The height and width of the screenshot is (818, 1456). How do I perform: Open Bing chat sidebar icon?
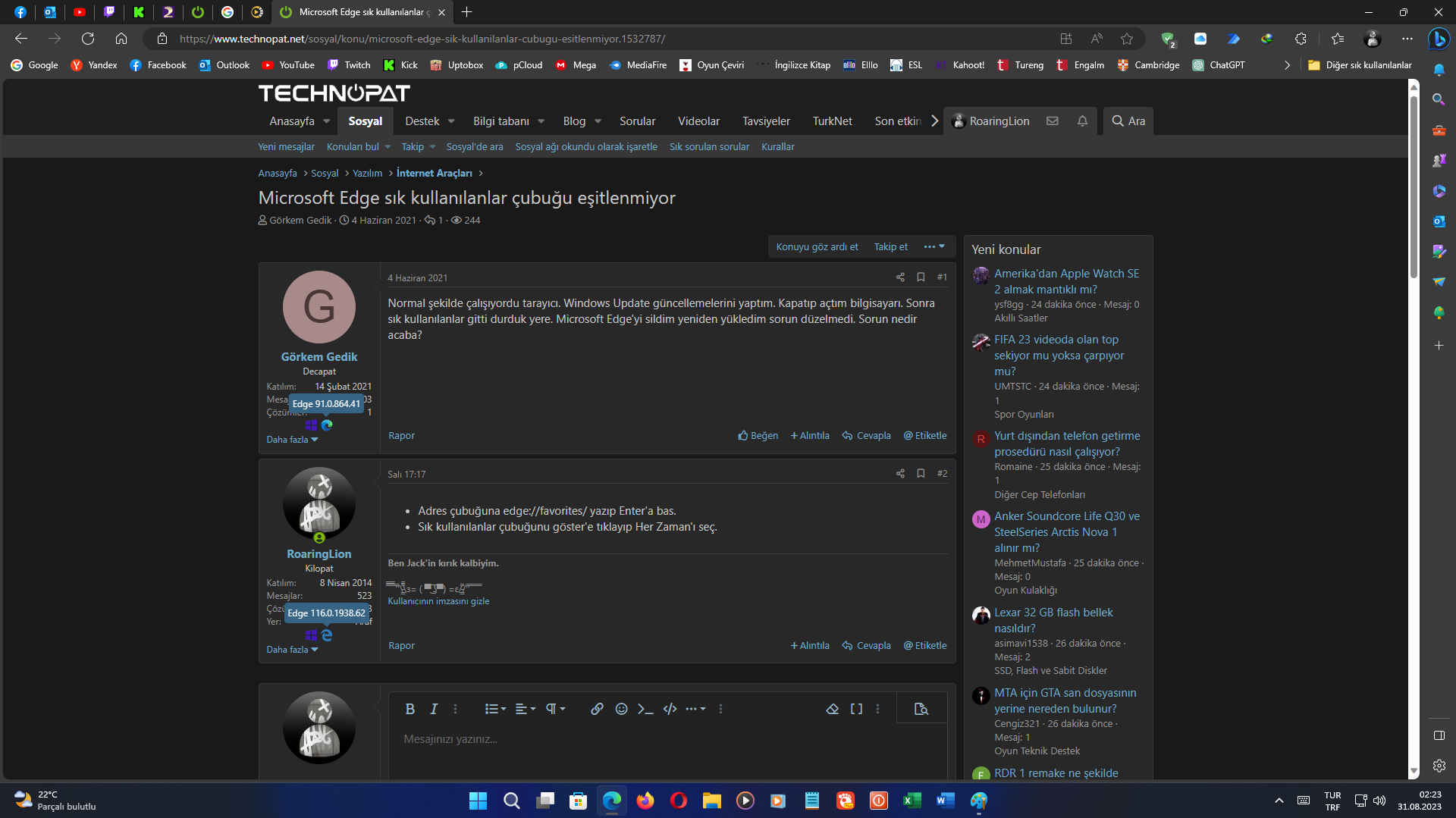[x=1439, y=39]
